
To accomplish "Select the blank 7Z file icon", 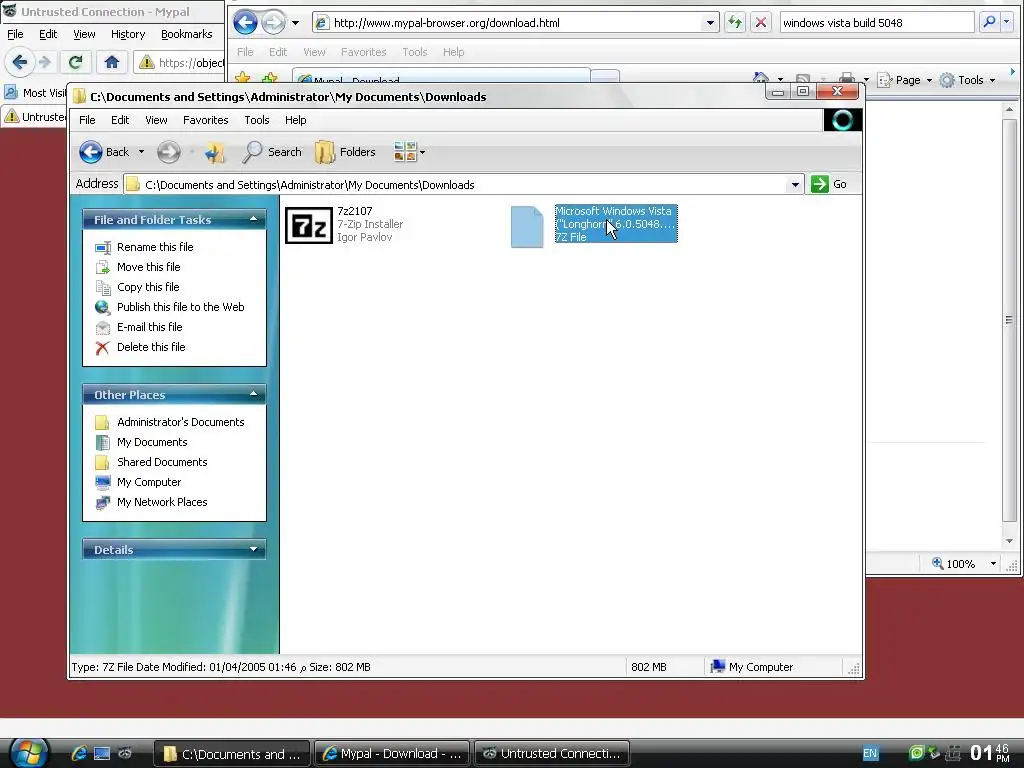I will [x=527, y=227].
